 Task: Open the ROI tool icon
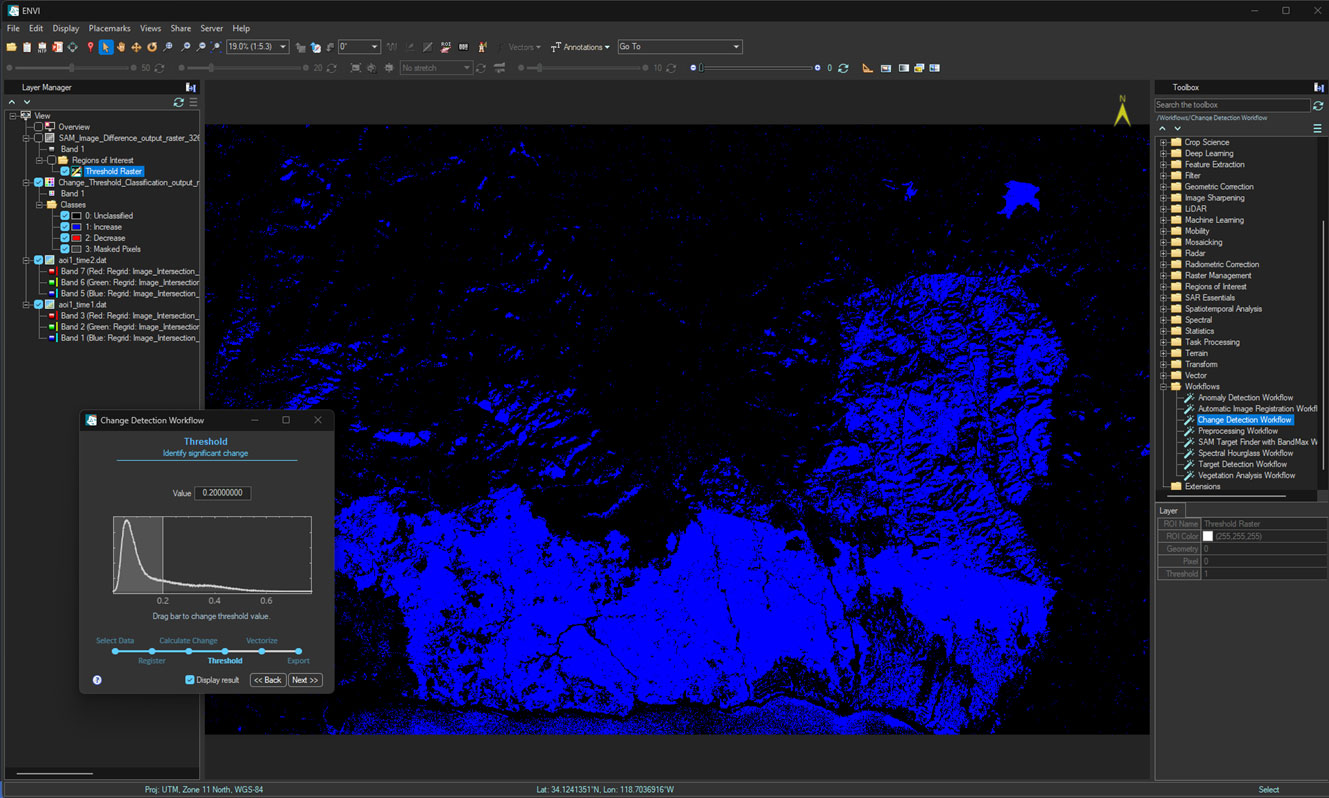coord(446,47)
